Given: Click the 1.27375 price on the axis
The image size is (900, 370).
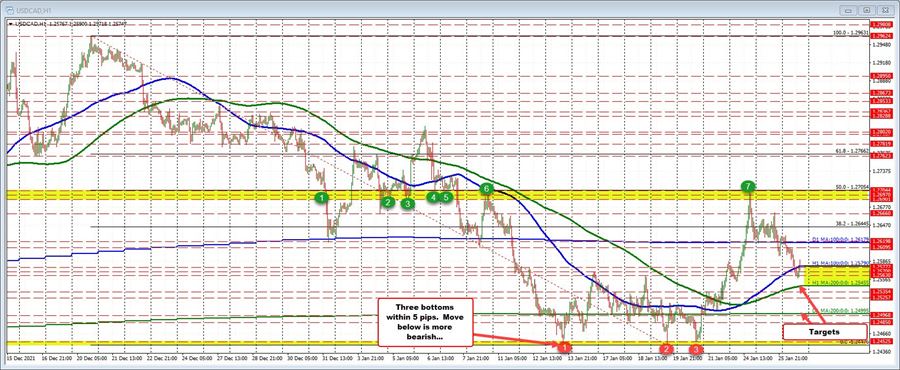Looking at the screenshot, I should pyautogui.click(x=881, y=172).
